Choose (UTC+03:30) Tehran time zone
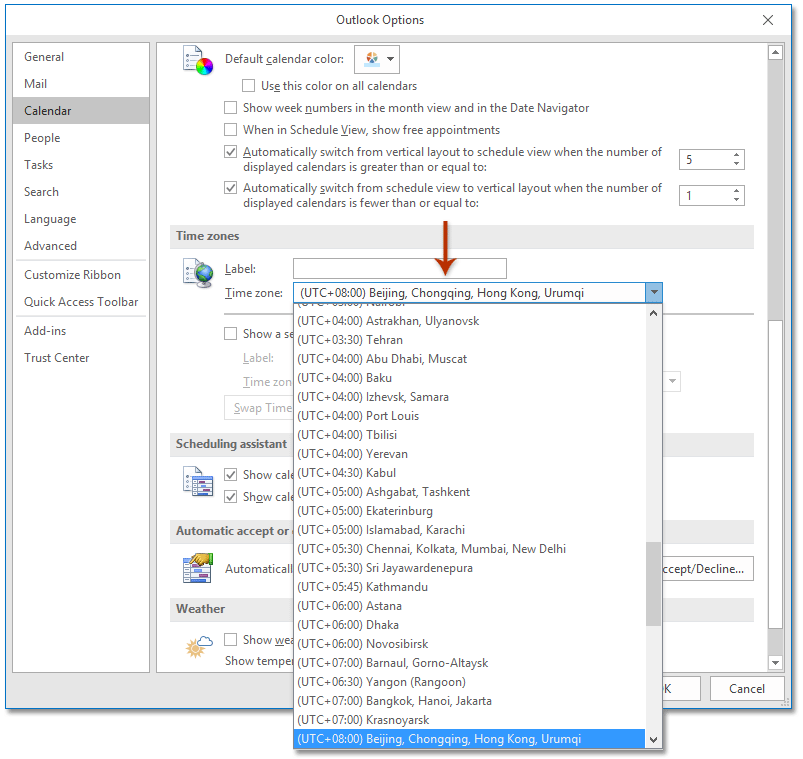 pyautogui.click(x=350, y=340)
